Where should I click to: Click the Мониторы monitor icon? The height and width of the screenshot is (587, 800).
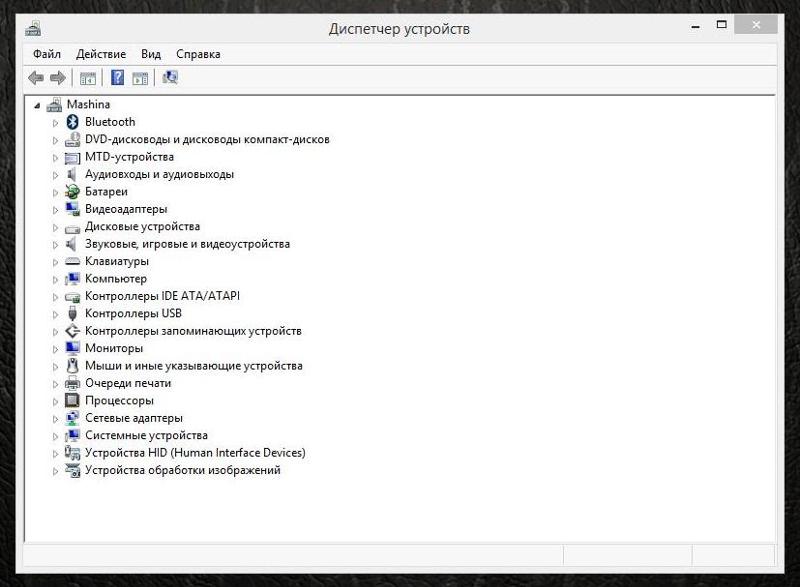pos(72,348)
